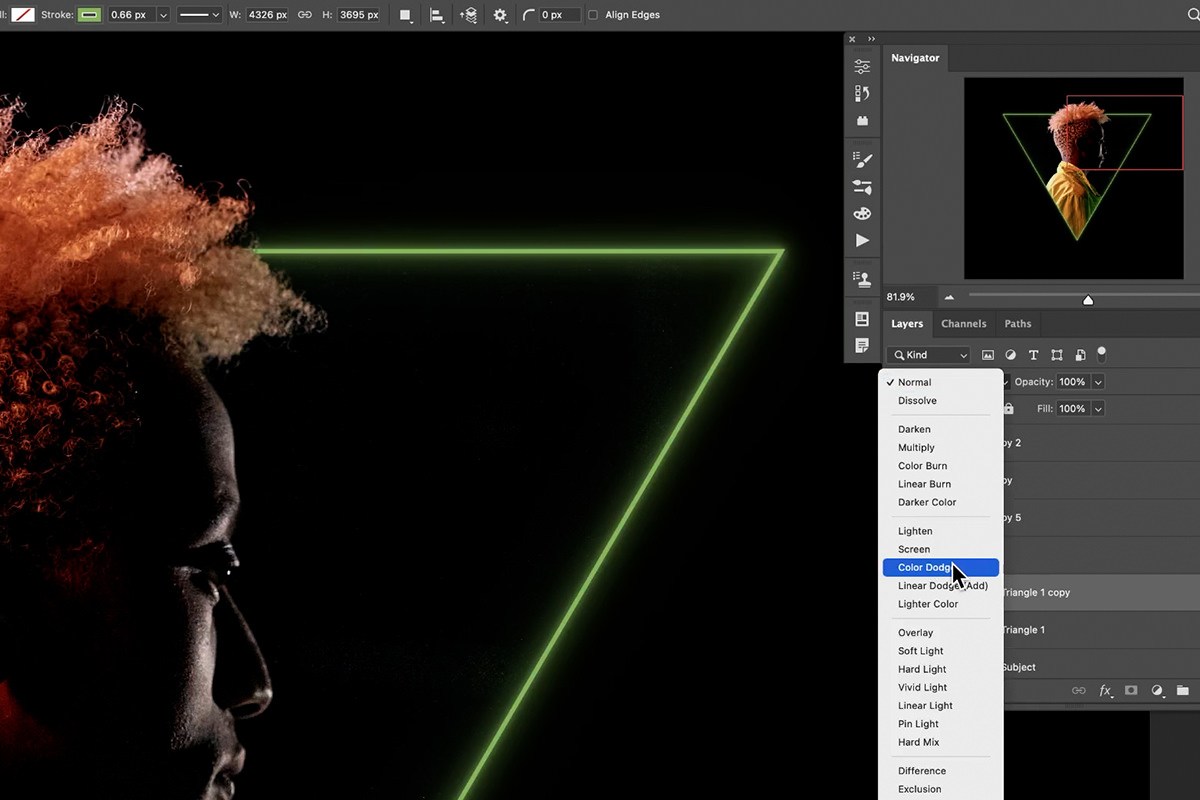Click the link width and height icon
Image resolution: width=1200 pixels, height=800 pixels.
(305, 15)
